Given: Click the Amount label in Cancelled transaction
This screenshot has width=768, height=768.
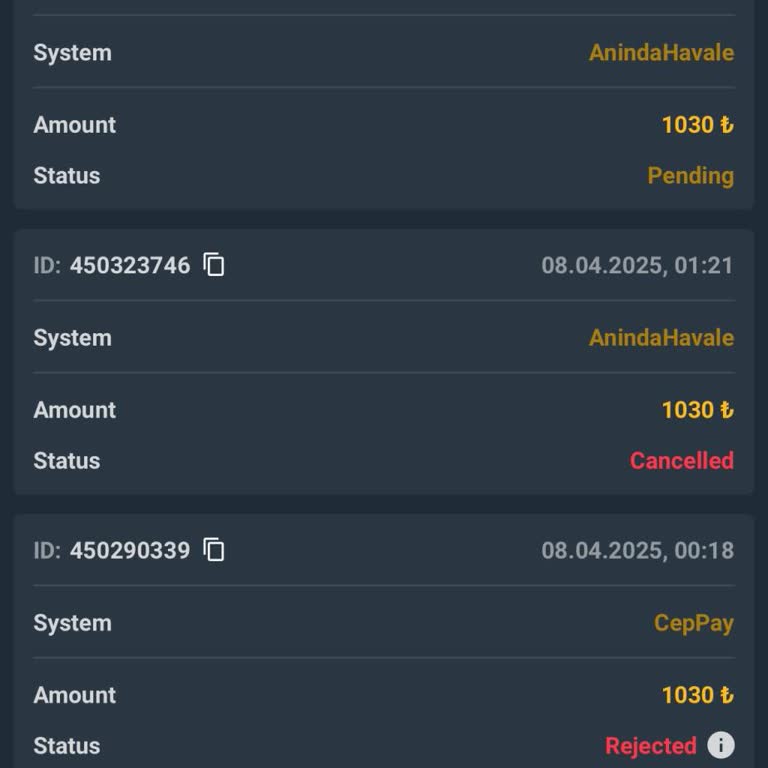Looking at the screenshot, I should (x=75, y=410).
